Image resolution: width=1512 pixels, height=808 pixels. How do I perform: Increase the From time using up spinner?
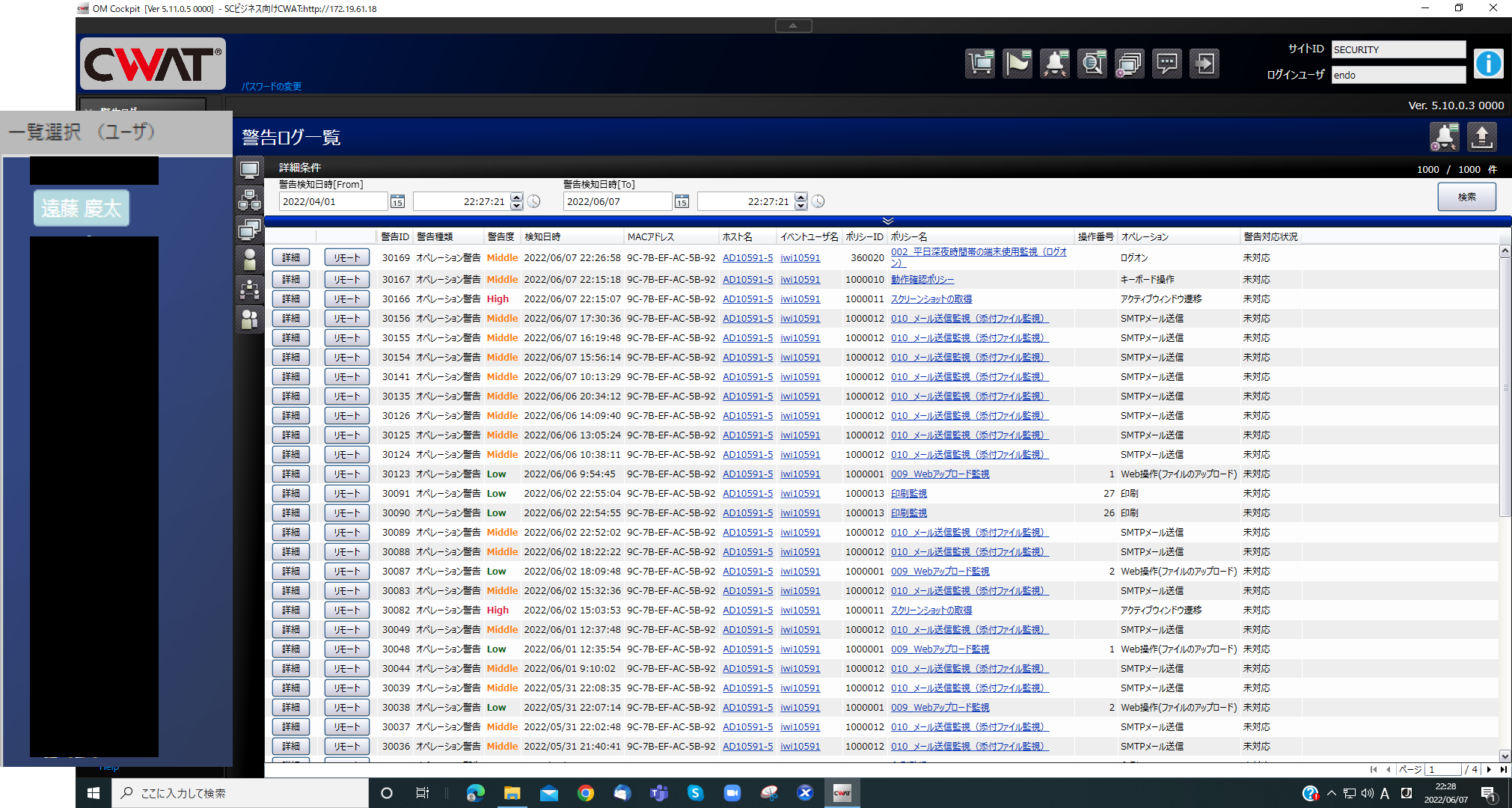[x=516, y=197]
